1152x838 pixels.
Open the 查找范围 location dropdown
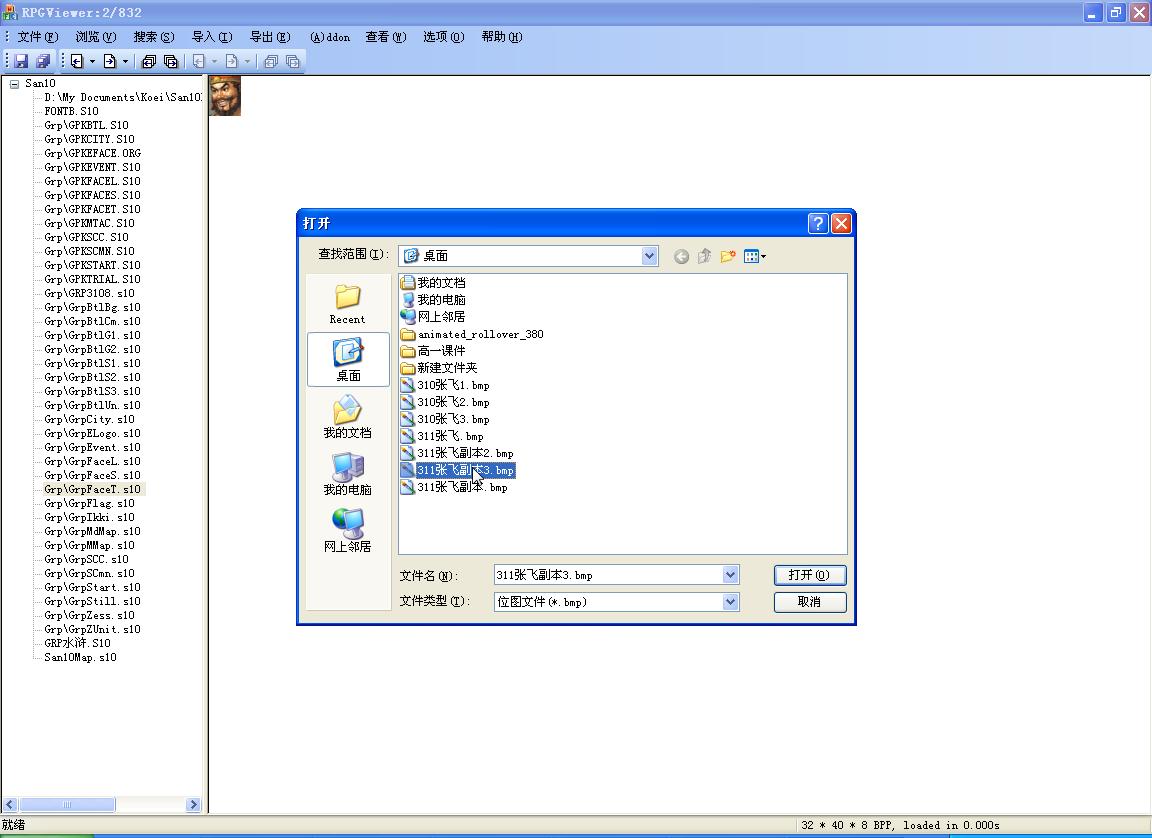pos(649,256)
